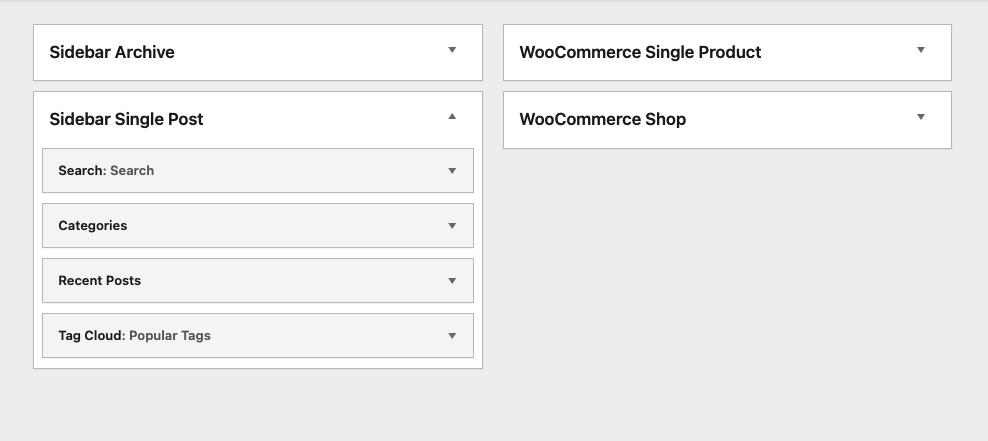
Task: Collapse the Sidebar Single Post arrow
Action: coord(452,117)
